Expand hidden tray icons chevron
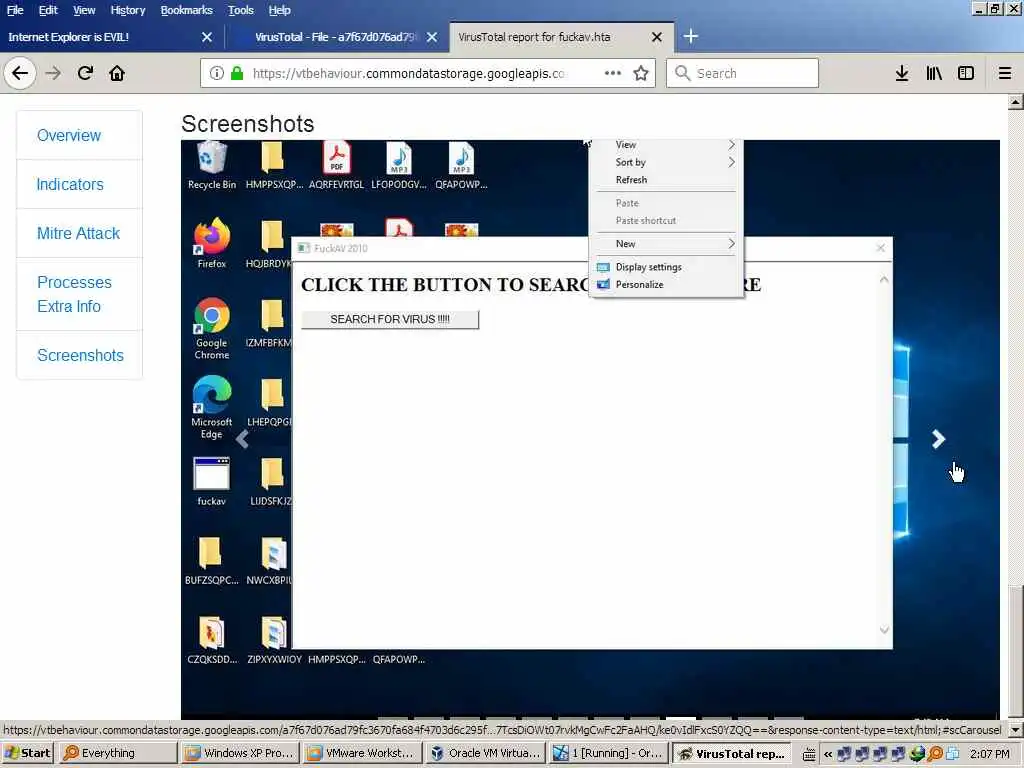 point(827,754)
